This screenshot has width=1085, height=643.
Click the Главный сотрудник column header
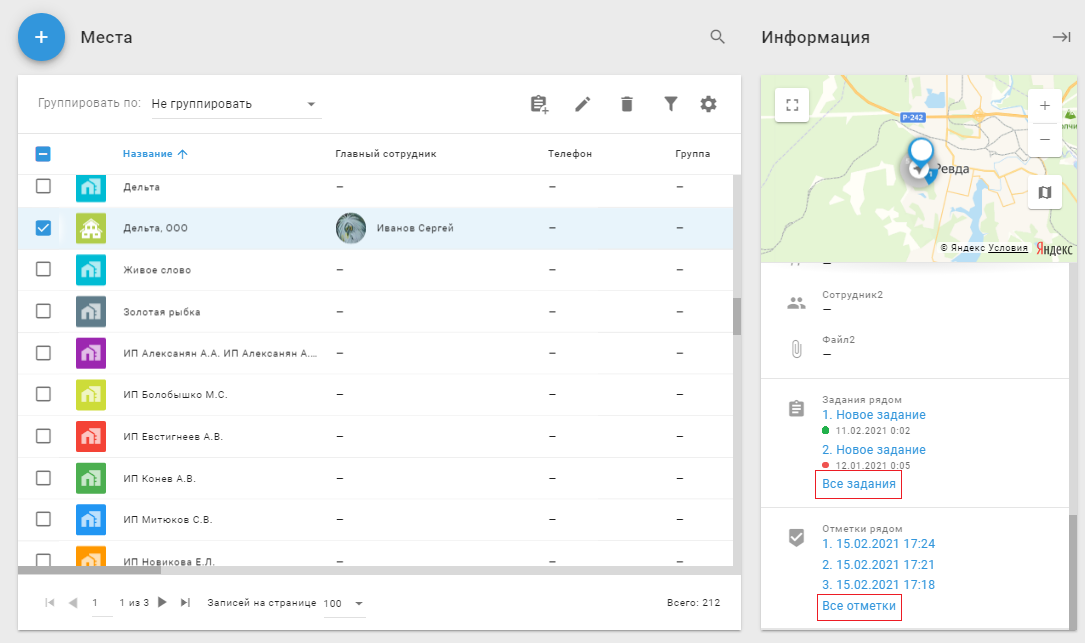click(x=385, y=154)
